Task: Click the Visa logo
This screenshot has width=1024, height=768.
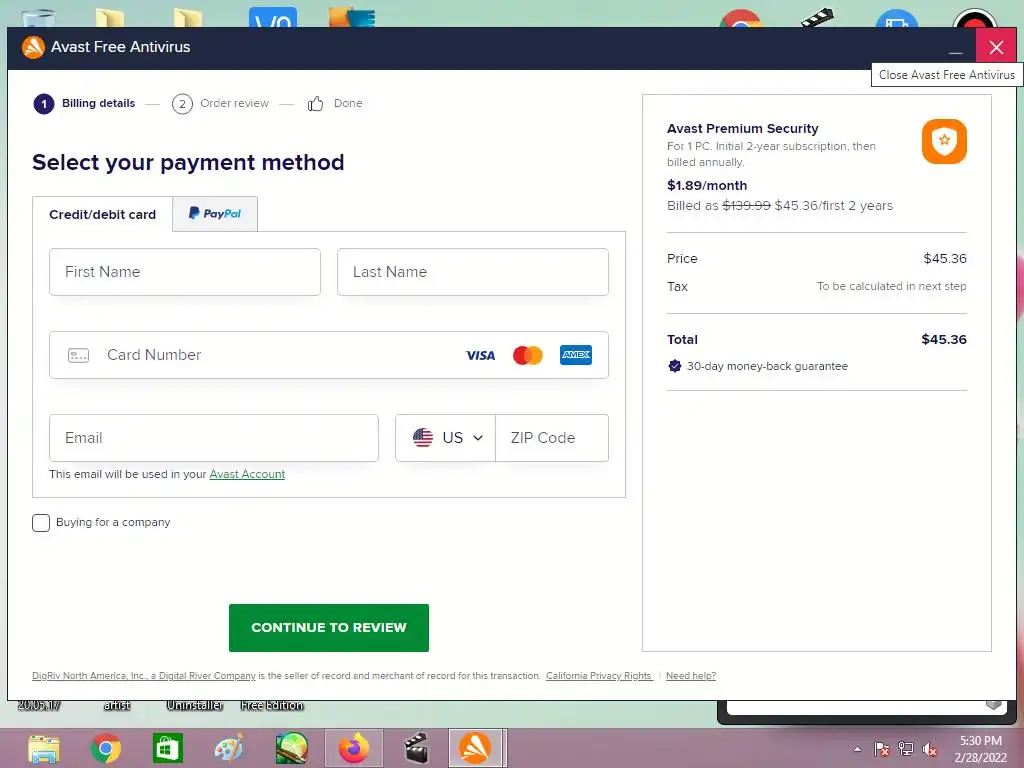Action: click(x=480, y=355)
